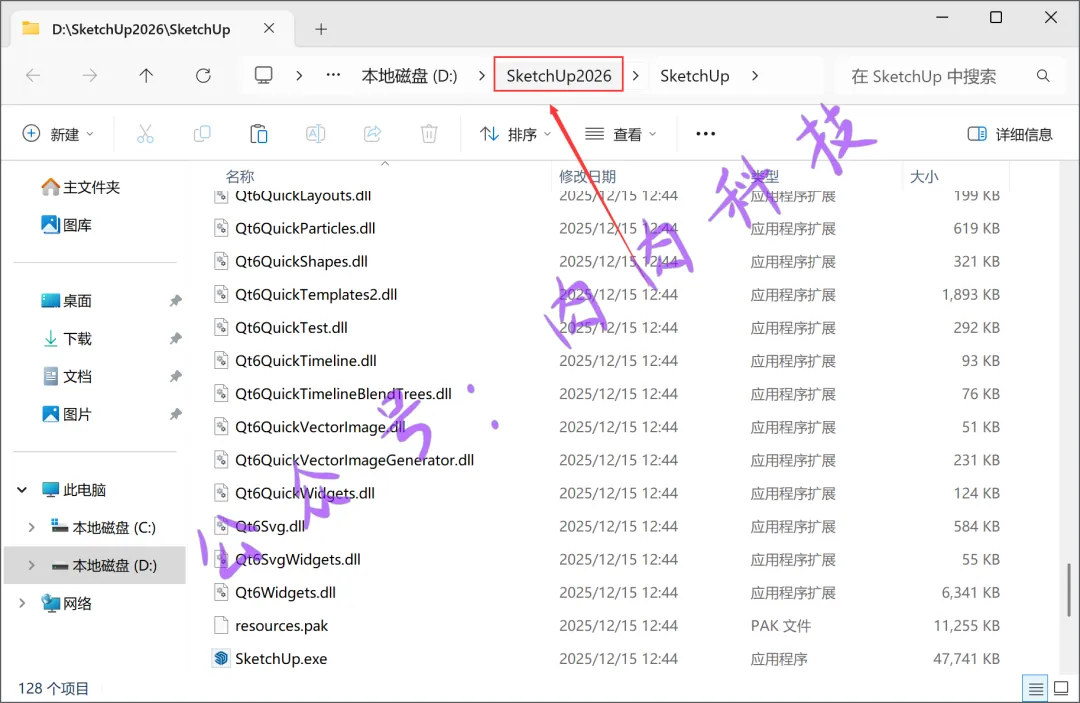Expand hidden path ellipsis in address bar
1080x703 pixels.
click(x=333, y=75)
